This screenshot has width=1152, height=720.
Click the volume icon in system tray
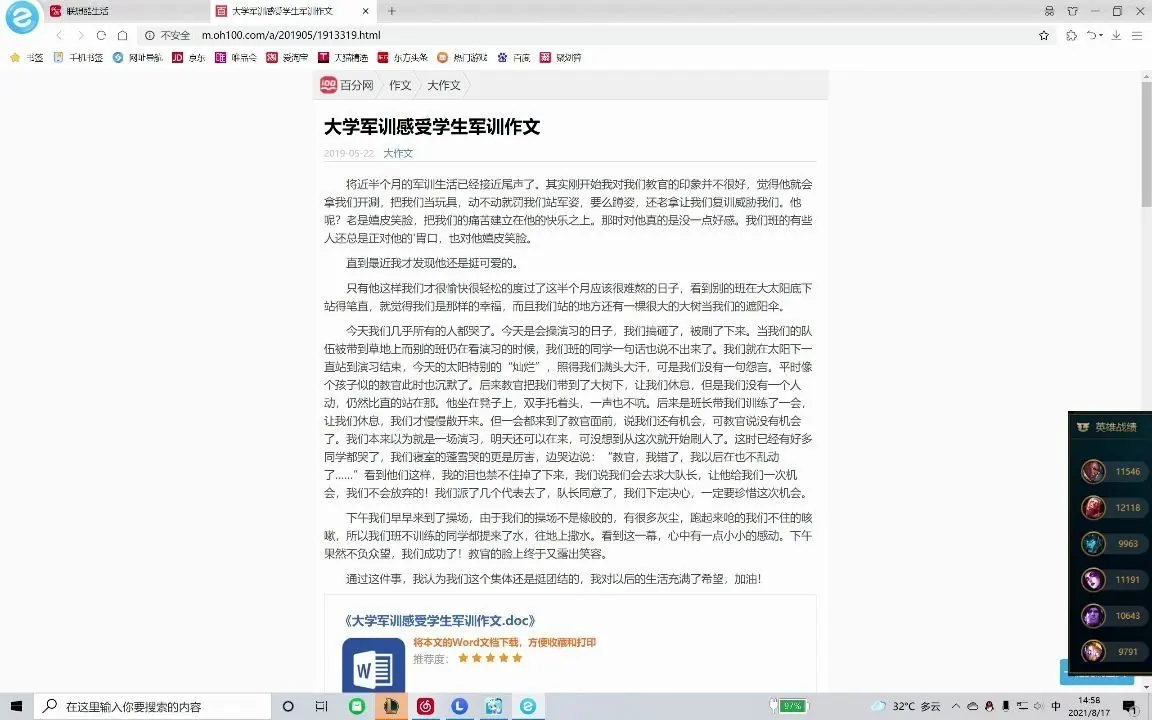(x=1039, y=706)
